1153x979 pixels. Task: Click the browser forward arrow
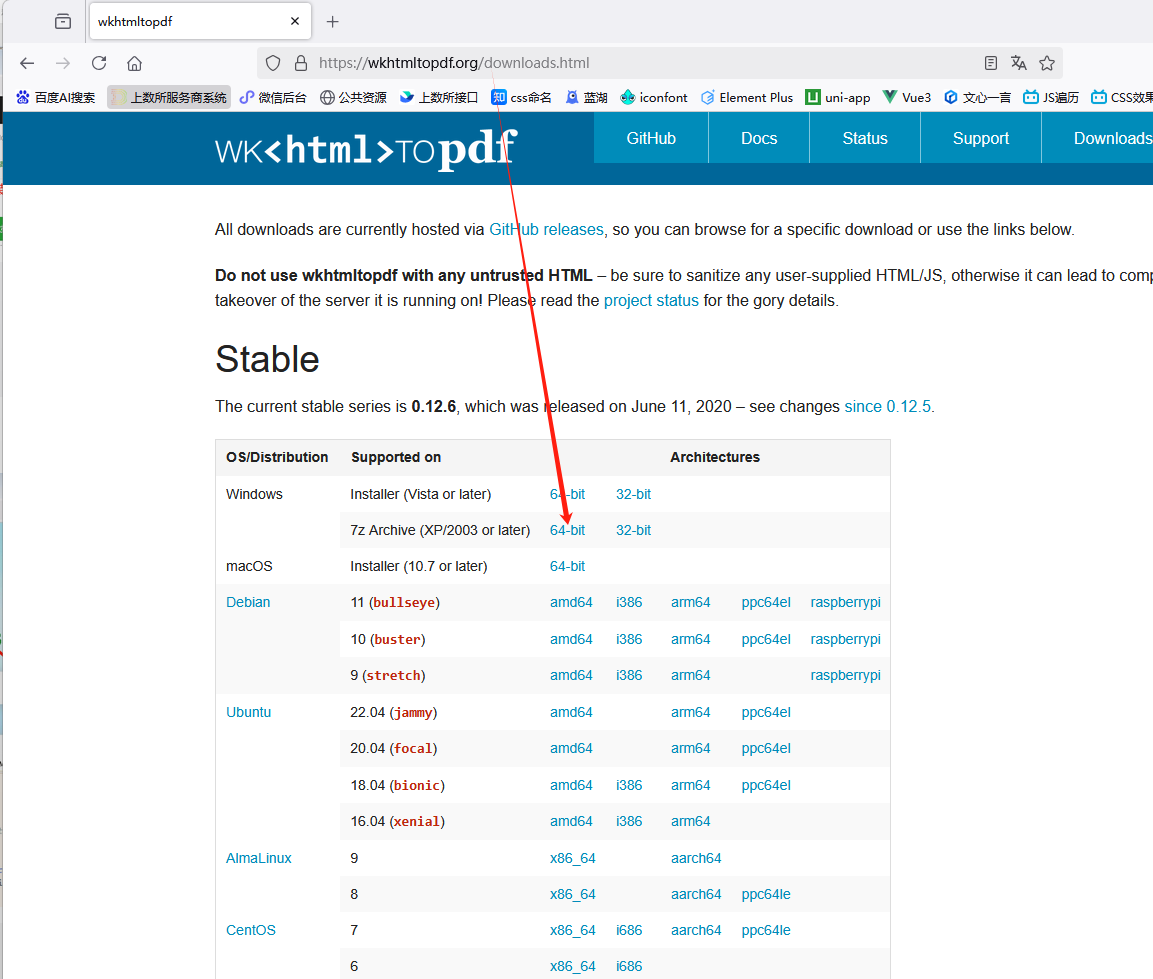(x=63, y=63)
